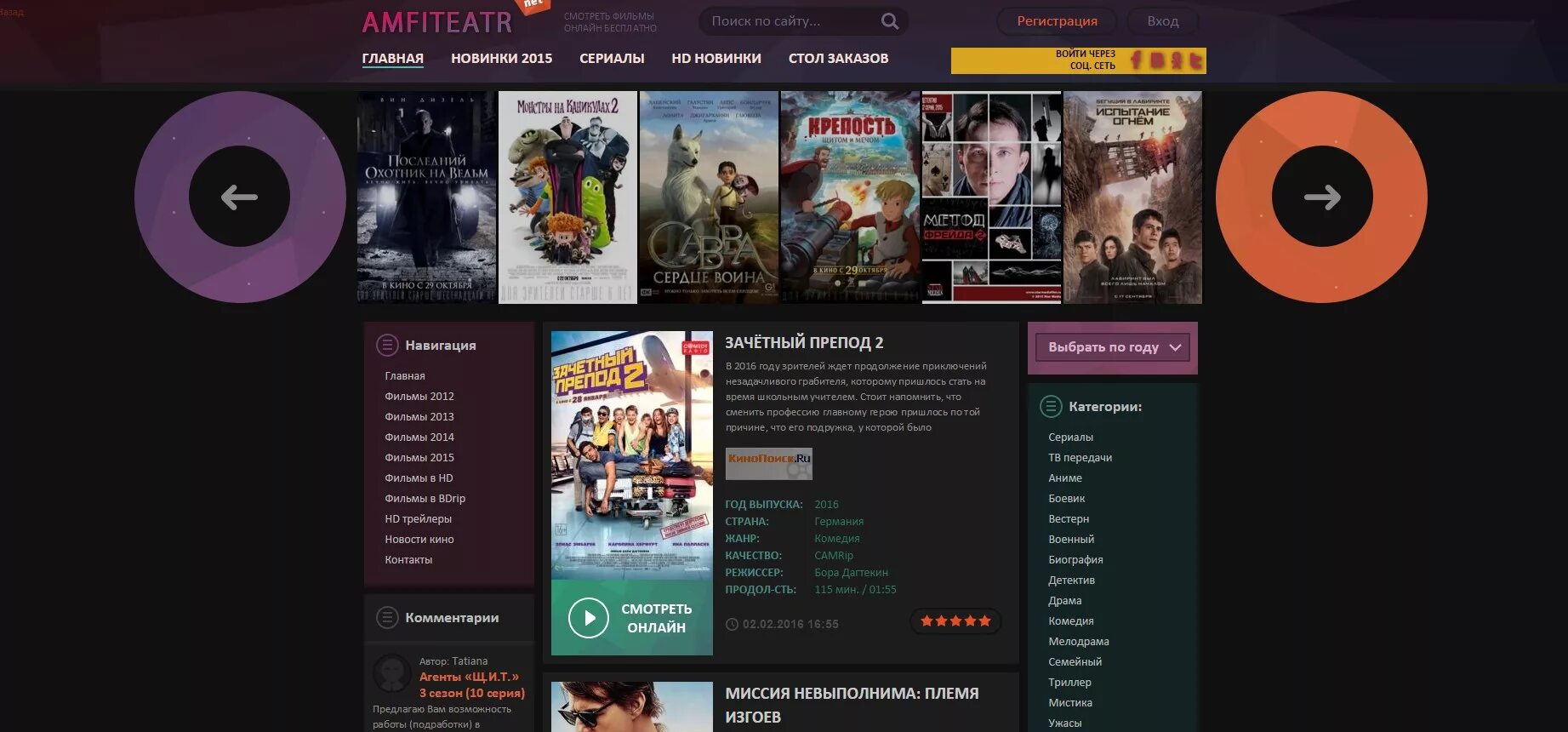1568x732 pixels.
Task: Open МИССИЯ НЕВЫПОЛНИМА: ПЛЕМЯ ИЗГОЕВ title
Action: tap(852, 705)
